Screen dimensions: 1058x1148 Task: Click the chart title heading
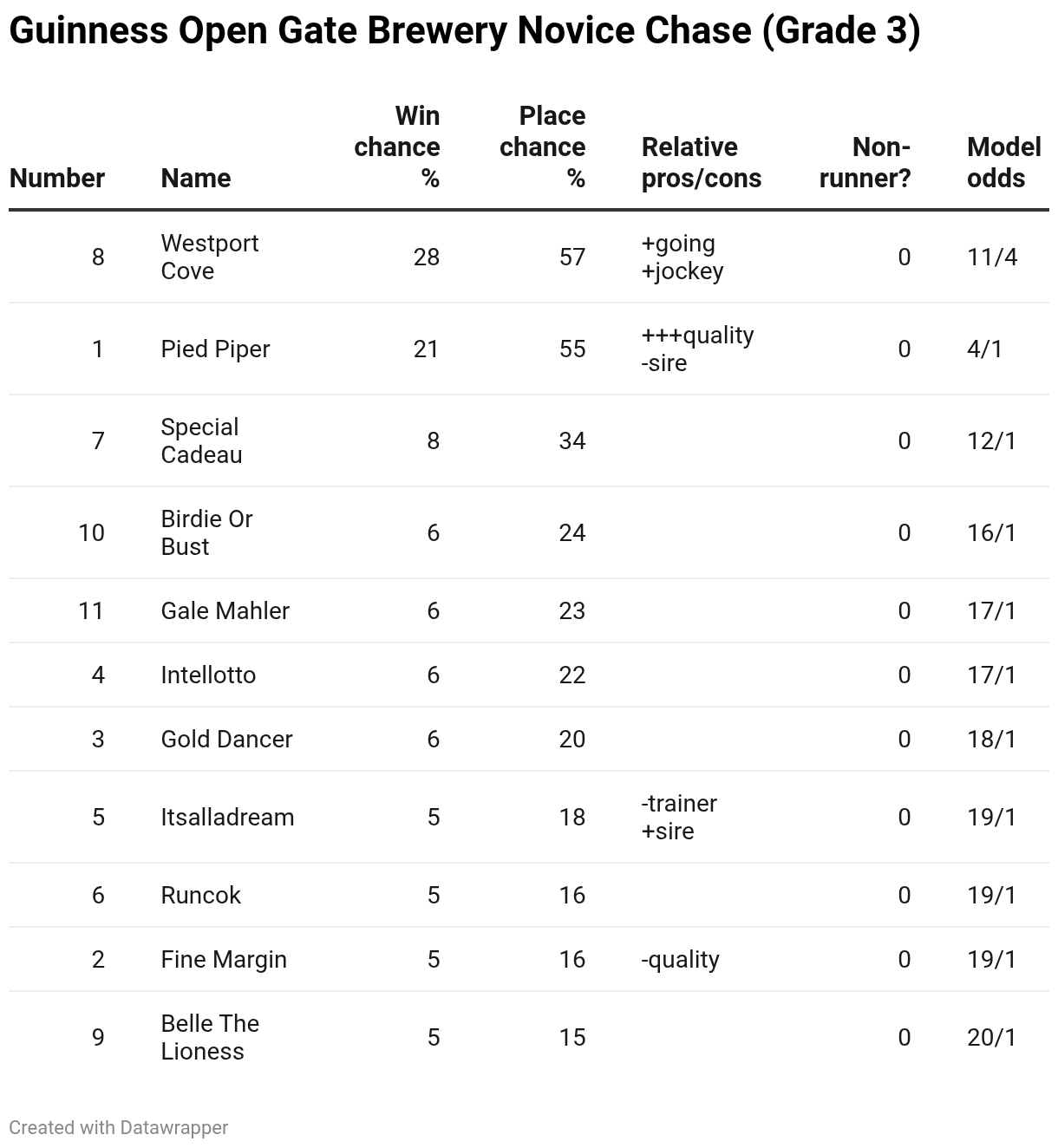pyautogui.click(x=465, y=31)
